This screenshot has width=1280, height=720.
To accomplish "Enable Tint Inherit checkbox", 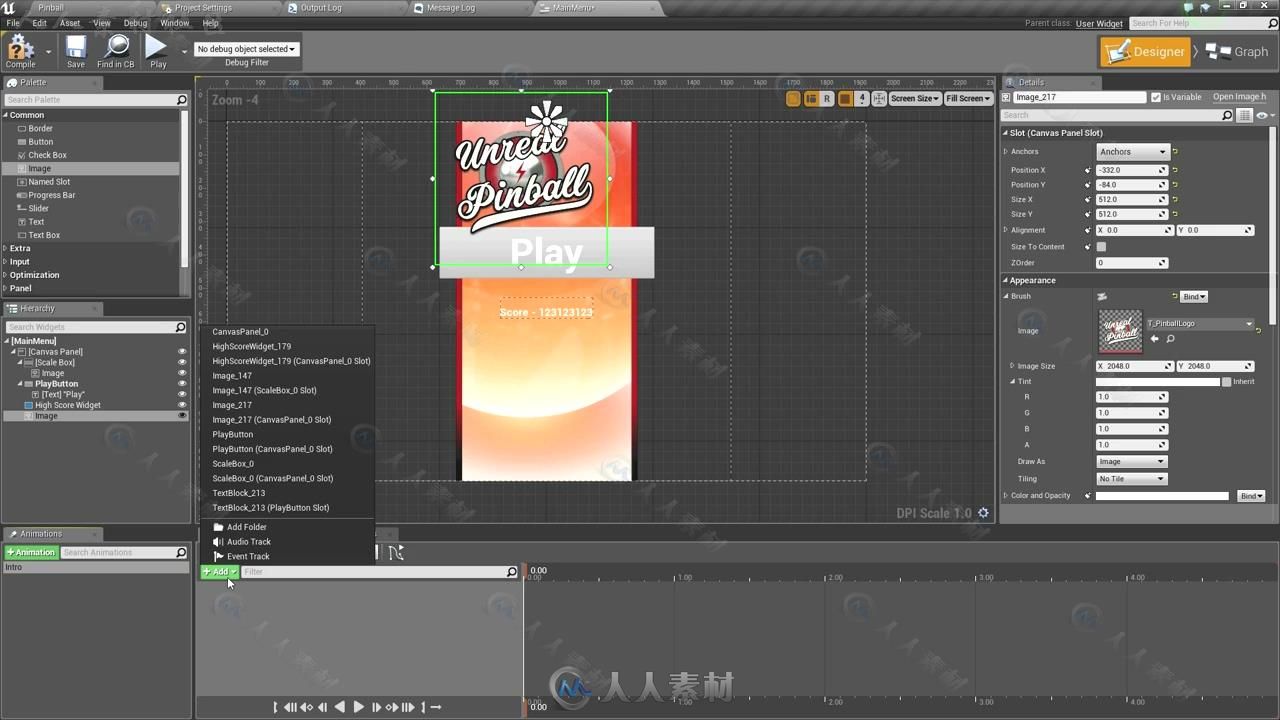I will 1227,381.
